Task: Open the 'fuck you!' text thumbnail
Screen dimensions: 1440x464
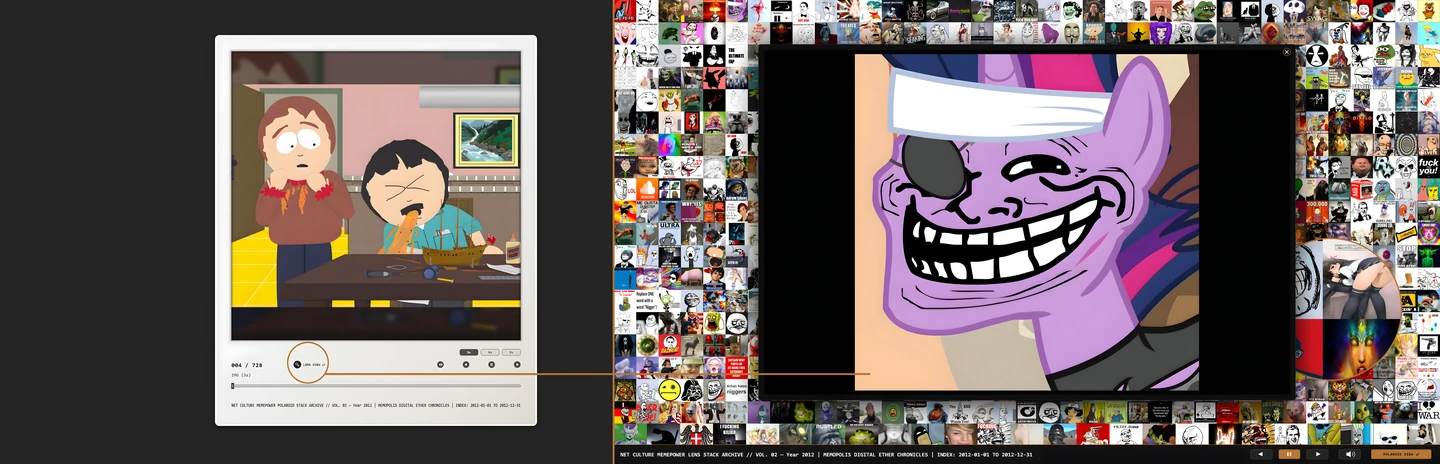Action: [1428, 166]
